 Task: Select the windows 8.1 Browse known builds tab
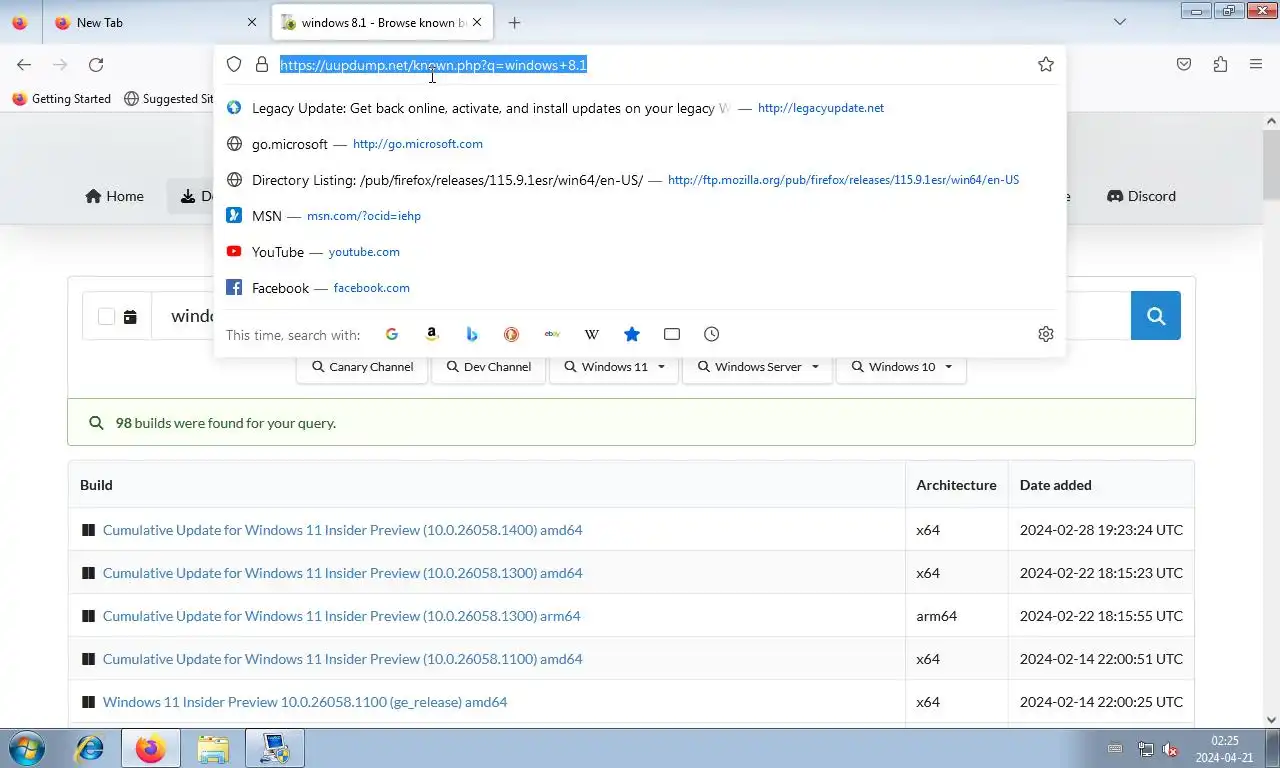tap(383, 22)
